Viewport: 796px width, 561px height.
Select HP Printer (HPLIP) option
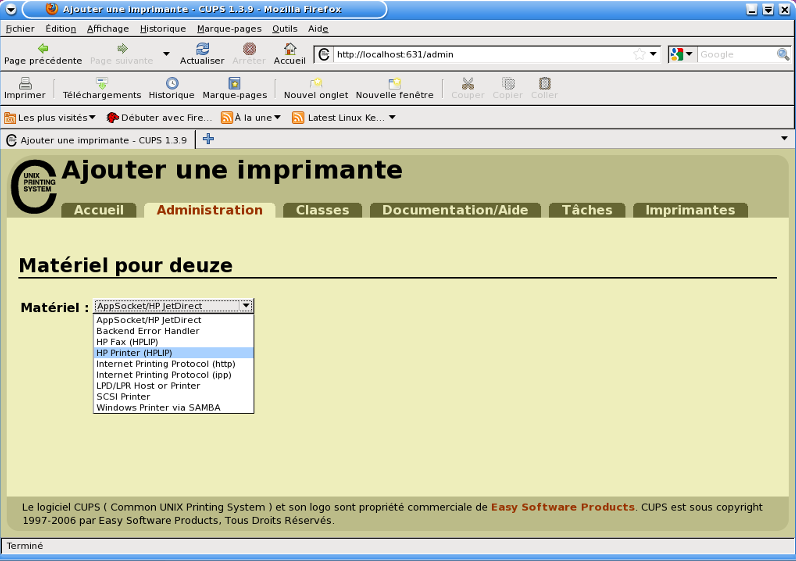174,353
